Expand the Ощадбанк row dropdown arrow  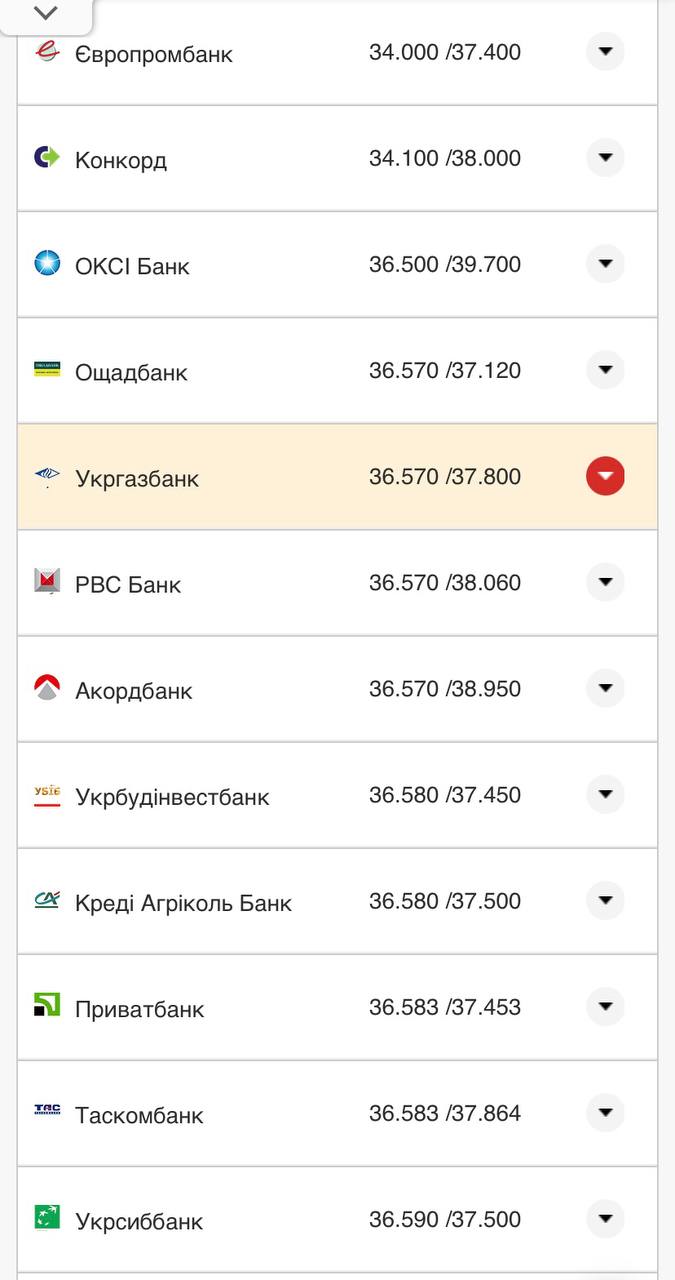[x=605, y=370]
